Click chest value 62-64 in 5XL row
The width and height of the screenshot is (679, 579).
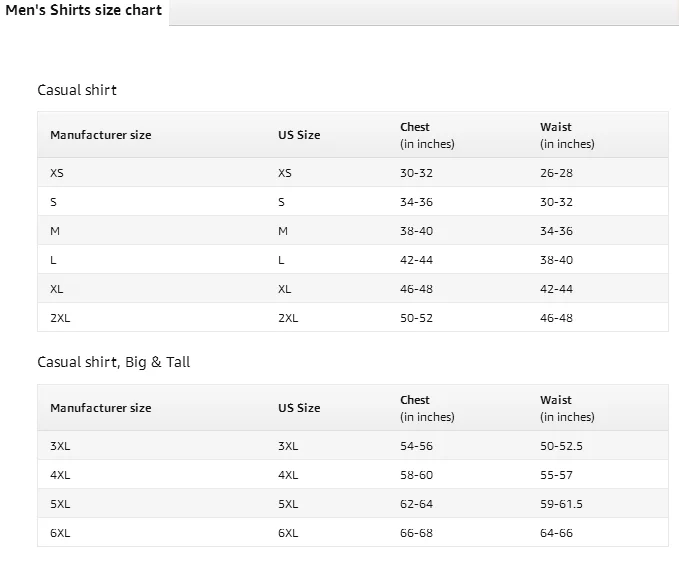click(x=416, y=504)
